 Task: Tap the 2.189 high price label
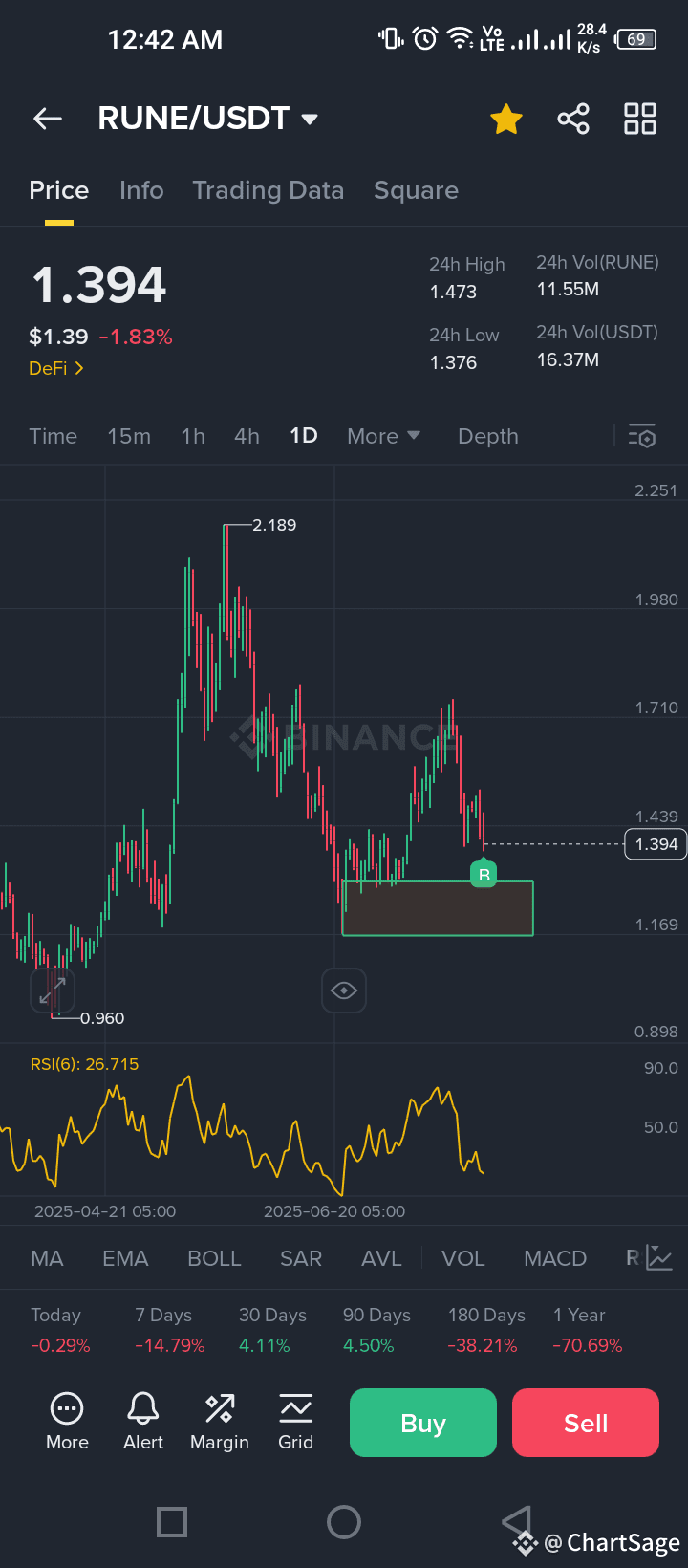pos(274,525)
